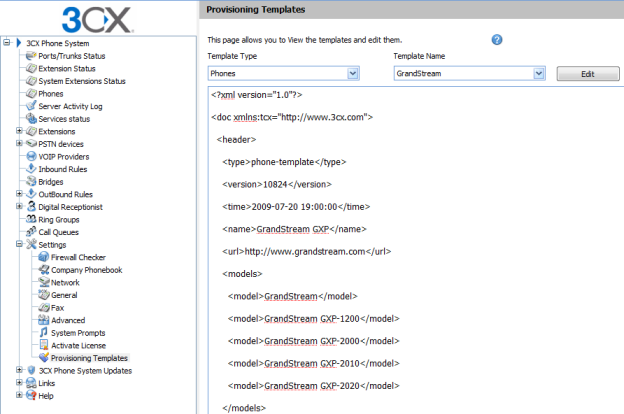This screenshot has width=624, height=414.
Task: Expand the Links tree node
Action: pos(19,383)
